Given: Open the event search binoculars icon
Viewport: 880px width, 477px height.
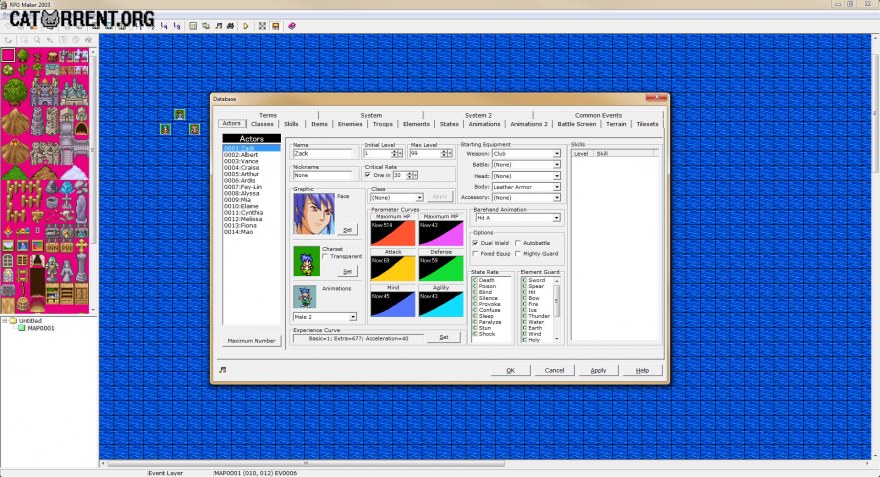Looking at the screenshot, I should click(x=231, y=26).
